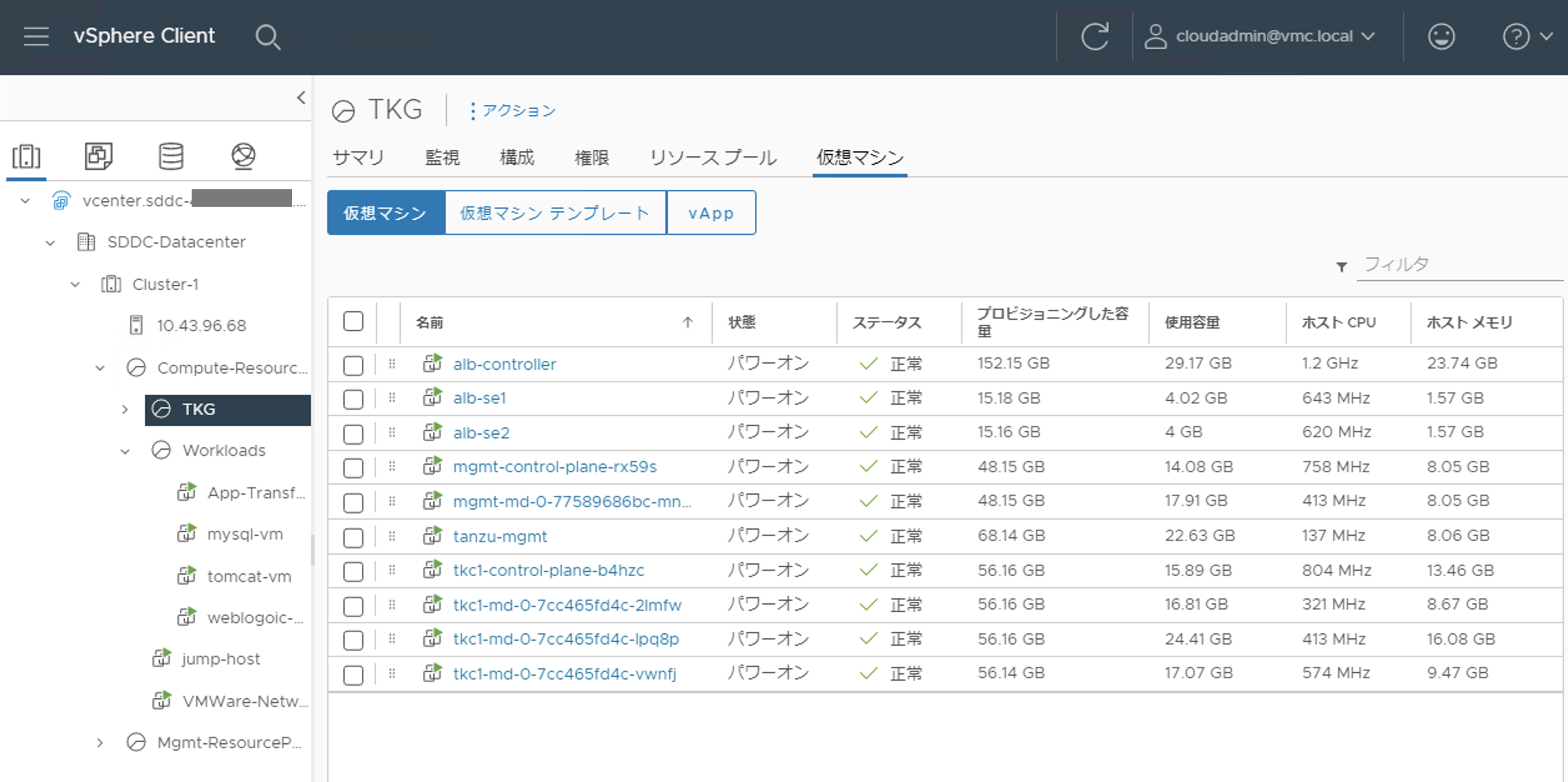Collapse the Compute-ResourcePool node
The image size is (1568, 782).
click(x=100, y=368)
